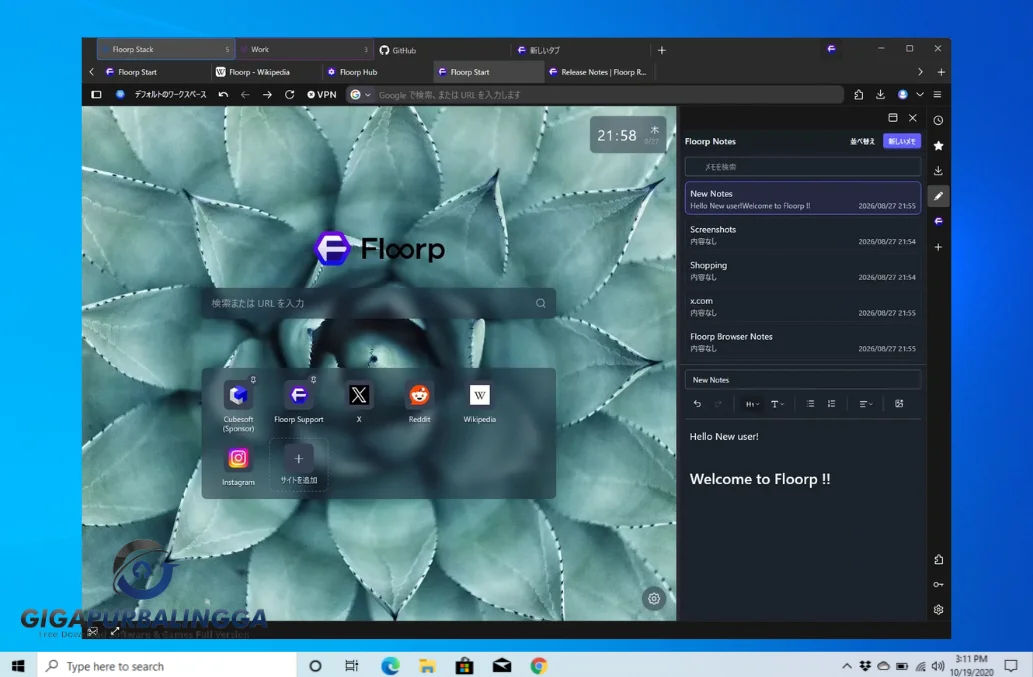The height and width of the screenshot is (677, 1033).
Task: Open the heading level H1 dropdown
Action: tap(752, 404)
